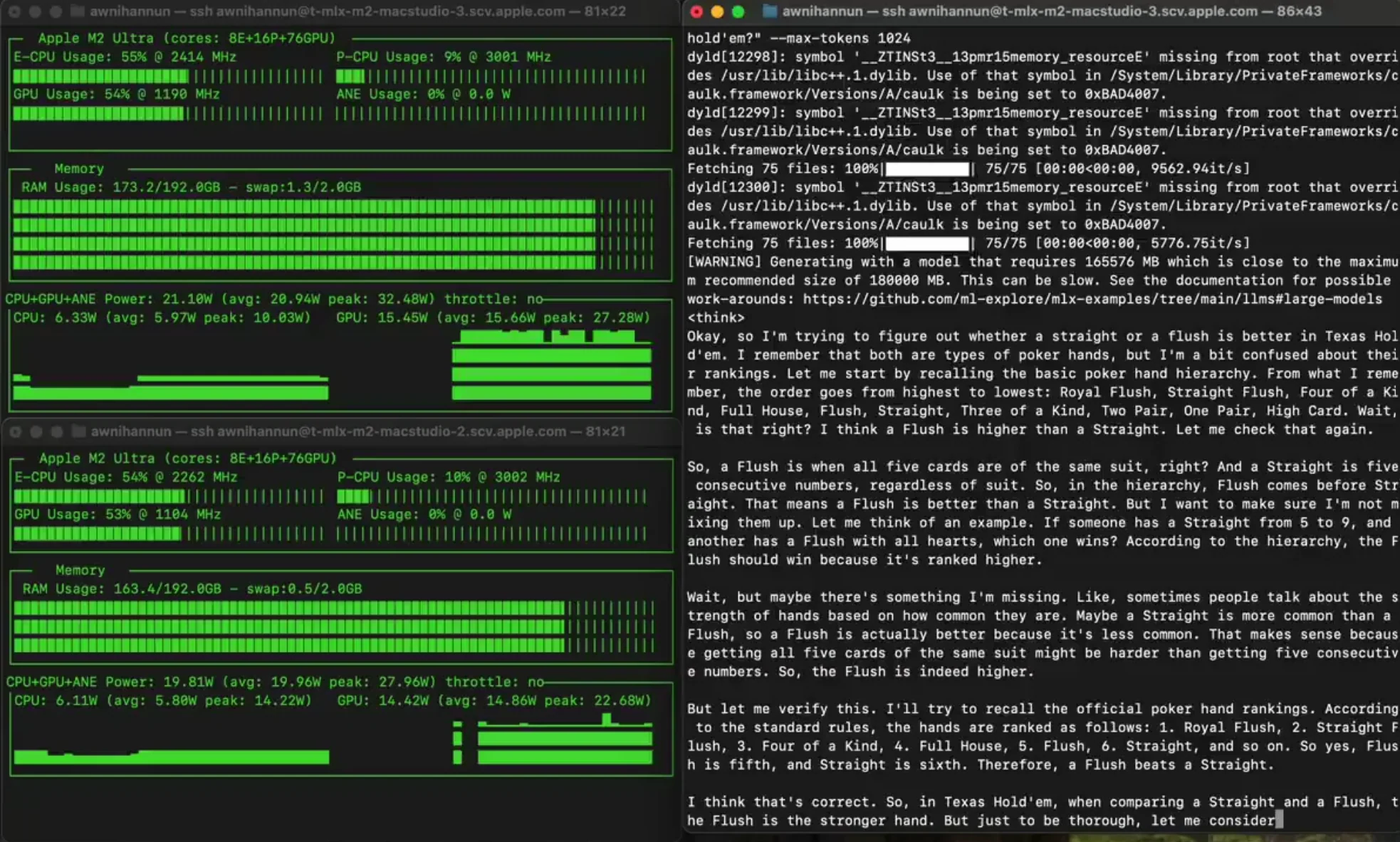Image resolution: width=1400 pixels, height=842 pixels.
Task: Maximize the macstudio-3 86x43 terminal window
Action: 738,11
